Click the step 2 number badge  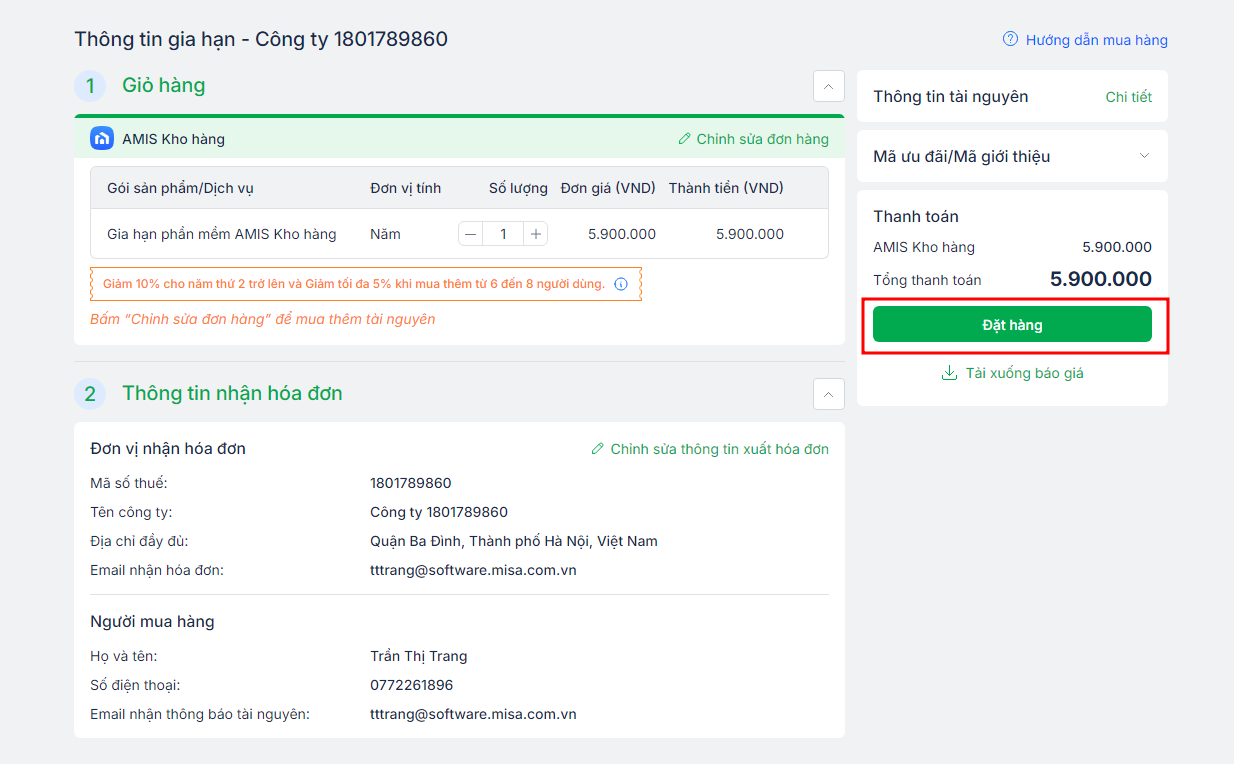pyautogui.click(x=90, y=394)
